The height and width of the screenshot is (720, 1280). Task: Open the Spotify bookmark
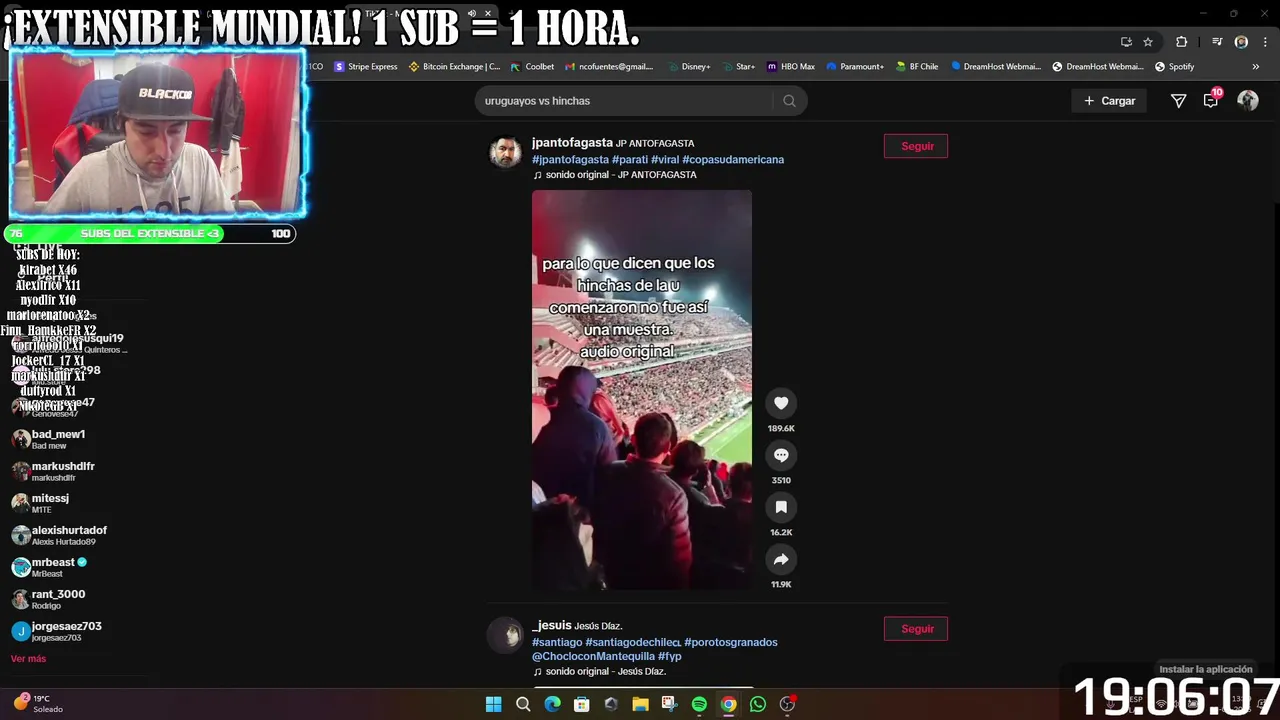click(x=1175, y=67)
